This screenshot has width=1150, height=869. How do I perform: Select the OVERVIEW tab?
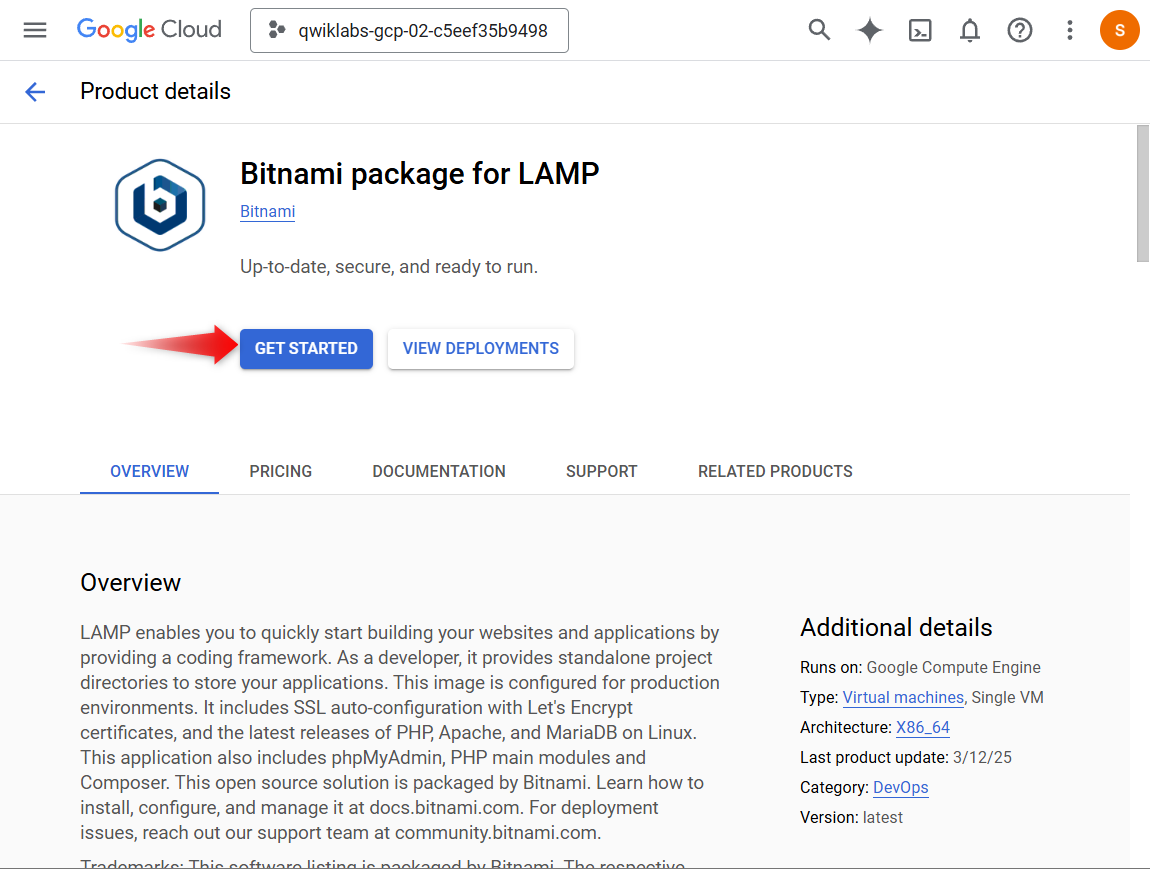point(150,472)
